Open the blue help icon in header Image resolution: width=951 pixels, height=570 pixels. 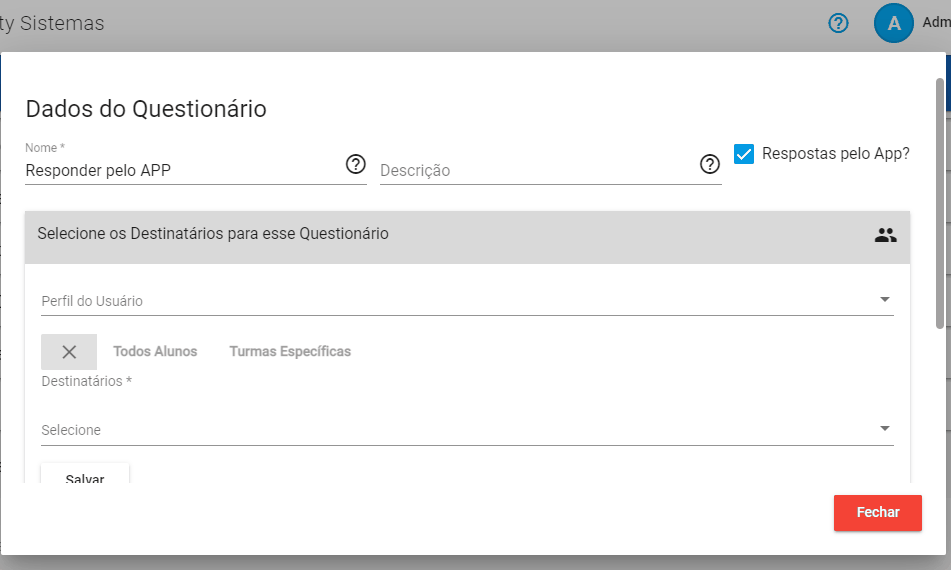(x=838, y=23)
